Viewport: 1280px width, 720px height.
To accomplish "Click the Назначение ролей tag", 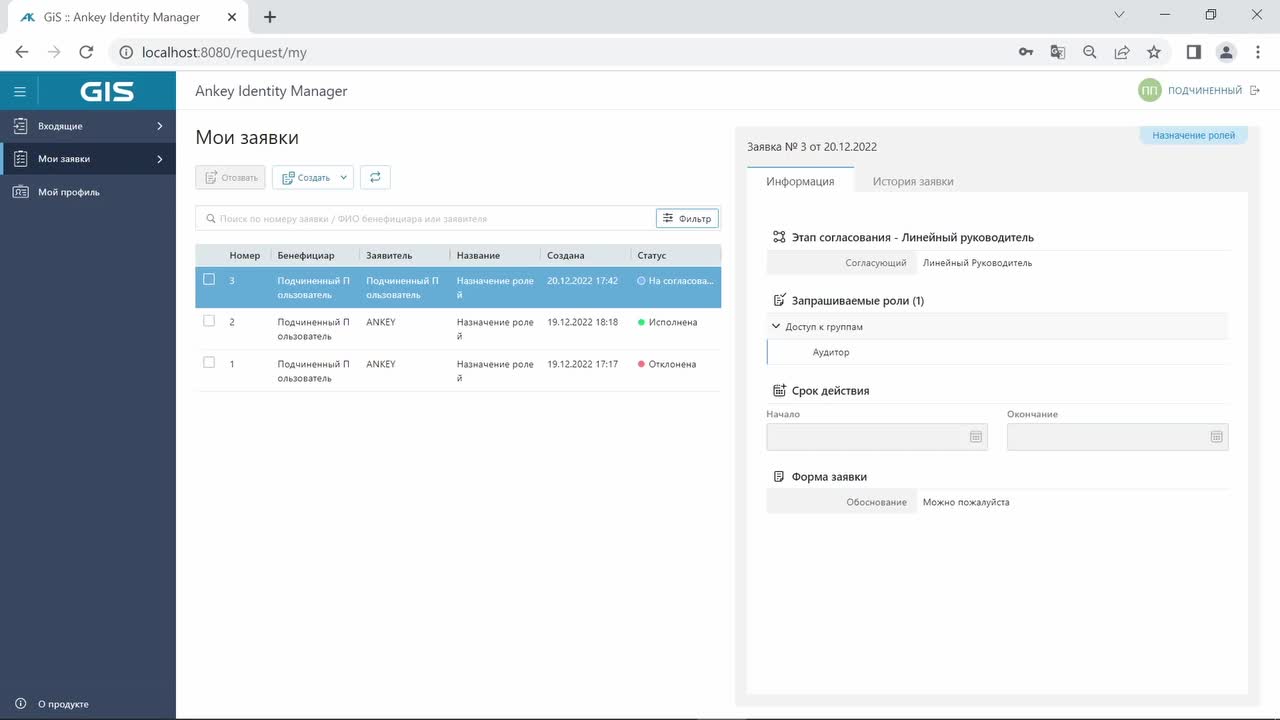I will point(1193,135).
